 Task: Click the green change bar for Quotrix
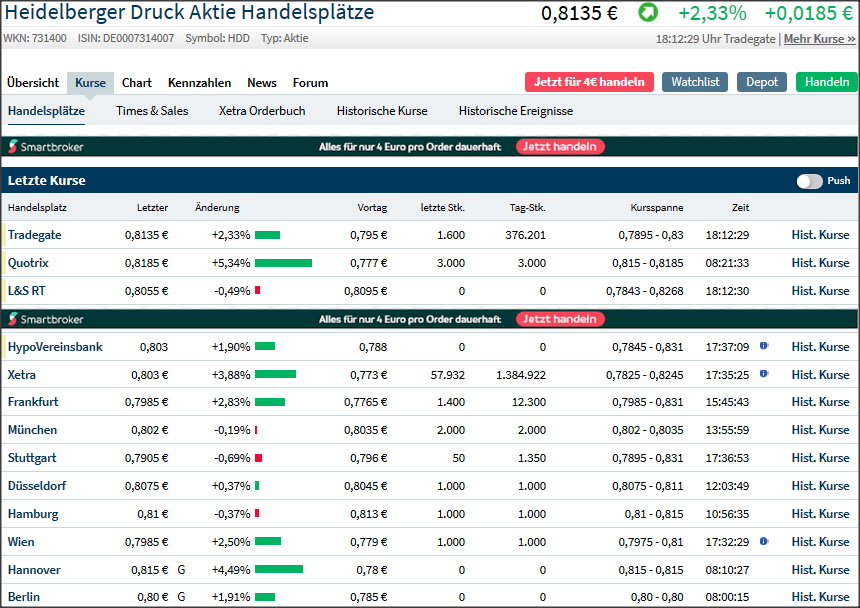click(x=283, y=263)
